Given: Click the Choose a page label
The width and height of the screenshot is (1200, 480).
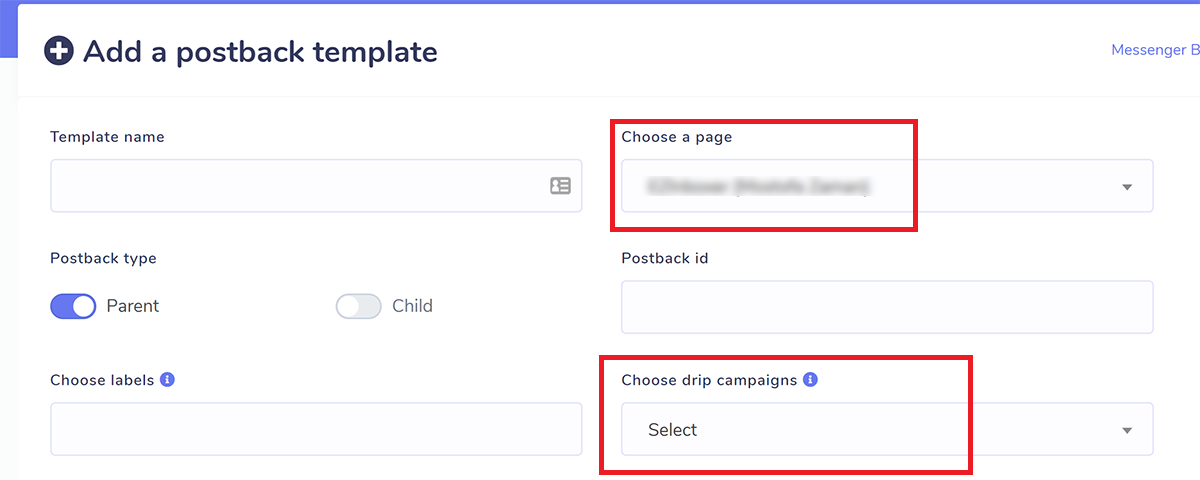Looking at the screenshot, I should 676,137.
